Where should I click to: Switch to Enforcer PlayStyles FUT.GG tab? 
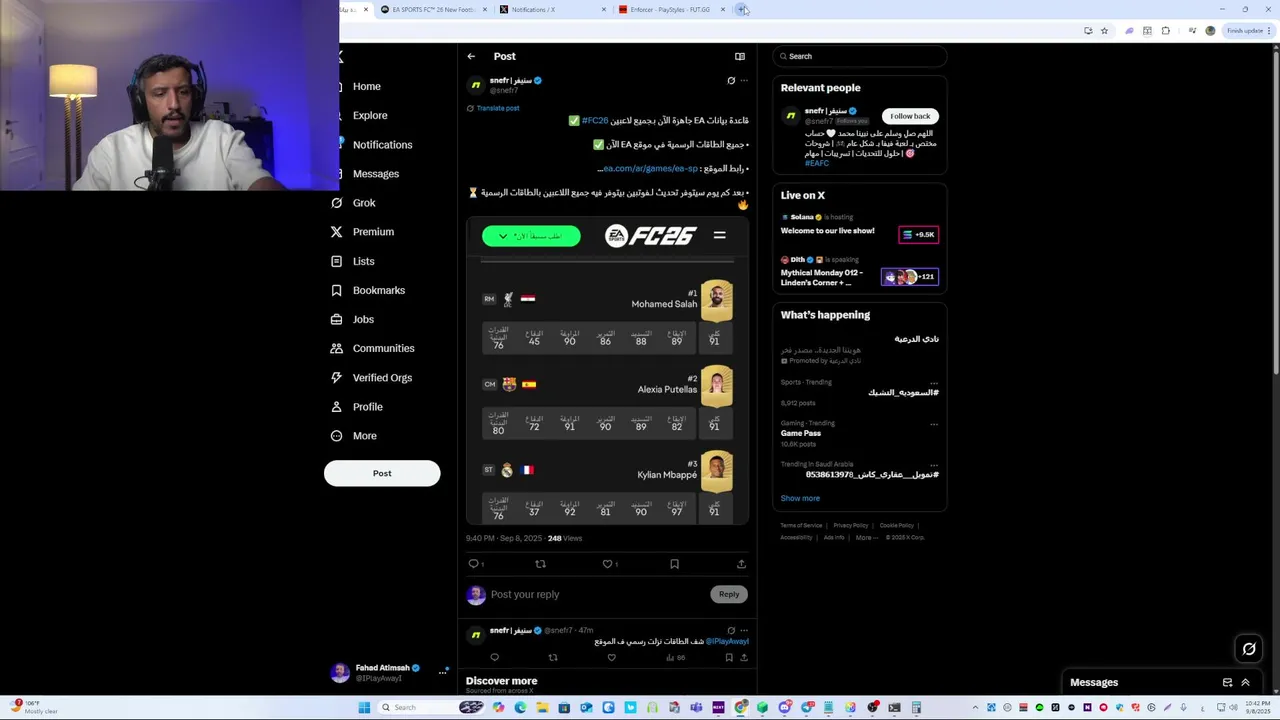[671, 10]
